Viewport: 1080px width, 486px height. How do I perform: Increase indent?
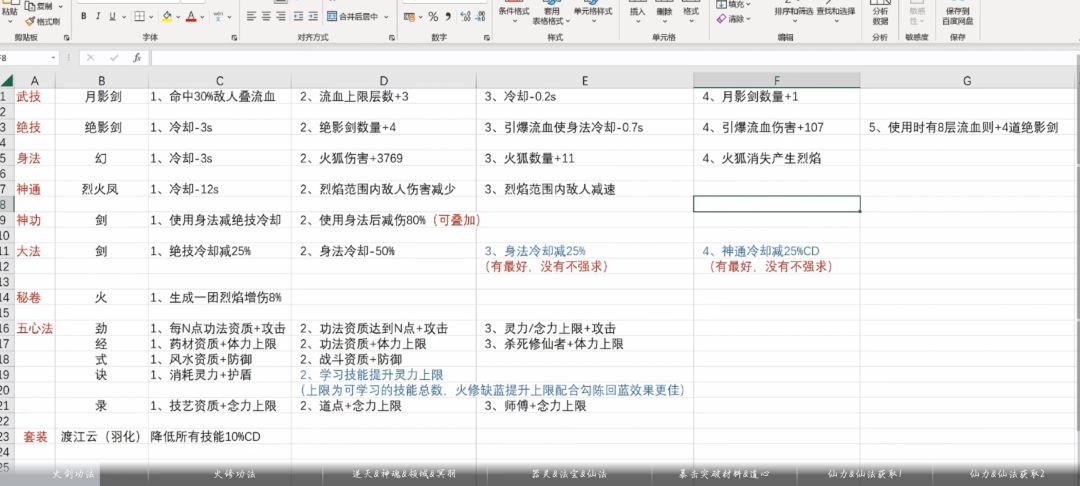313,17
